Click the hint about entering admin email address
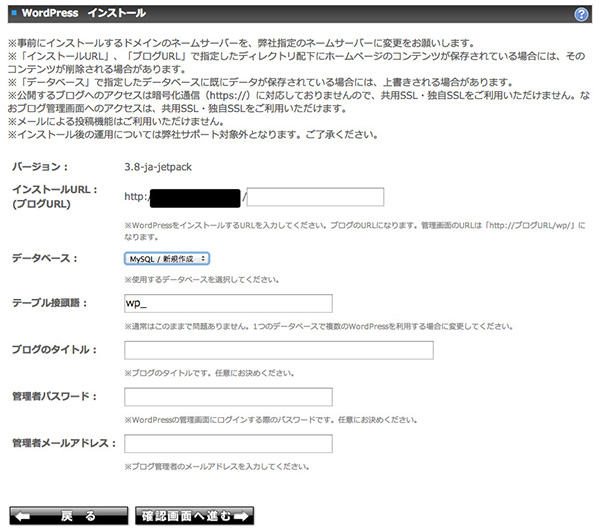The image size is (600, 532). click(x=217, y=467)
